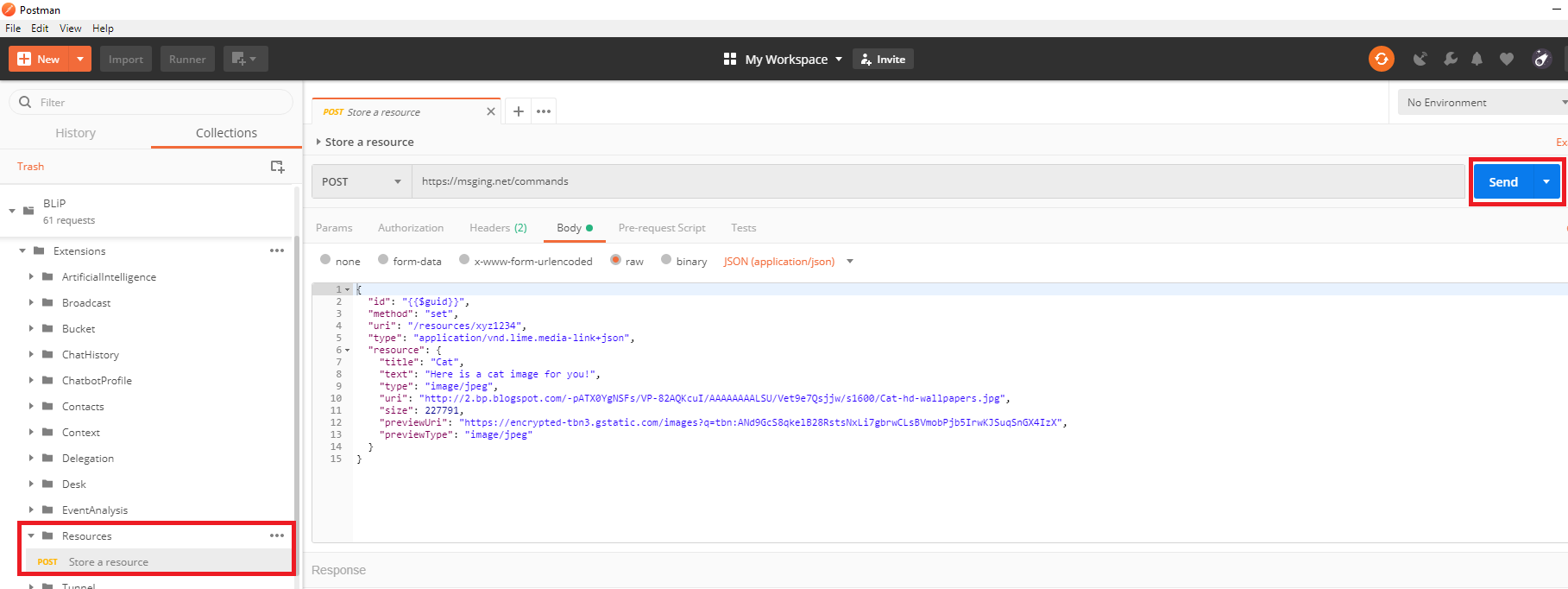Expand the Store a resource request description
This screenshot has height=589, width=1568.
(x=318, y=142)
